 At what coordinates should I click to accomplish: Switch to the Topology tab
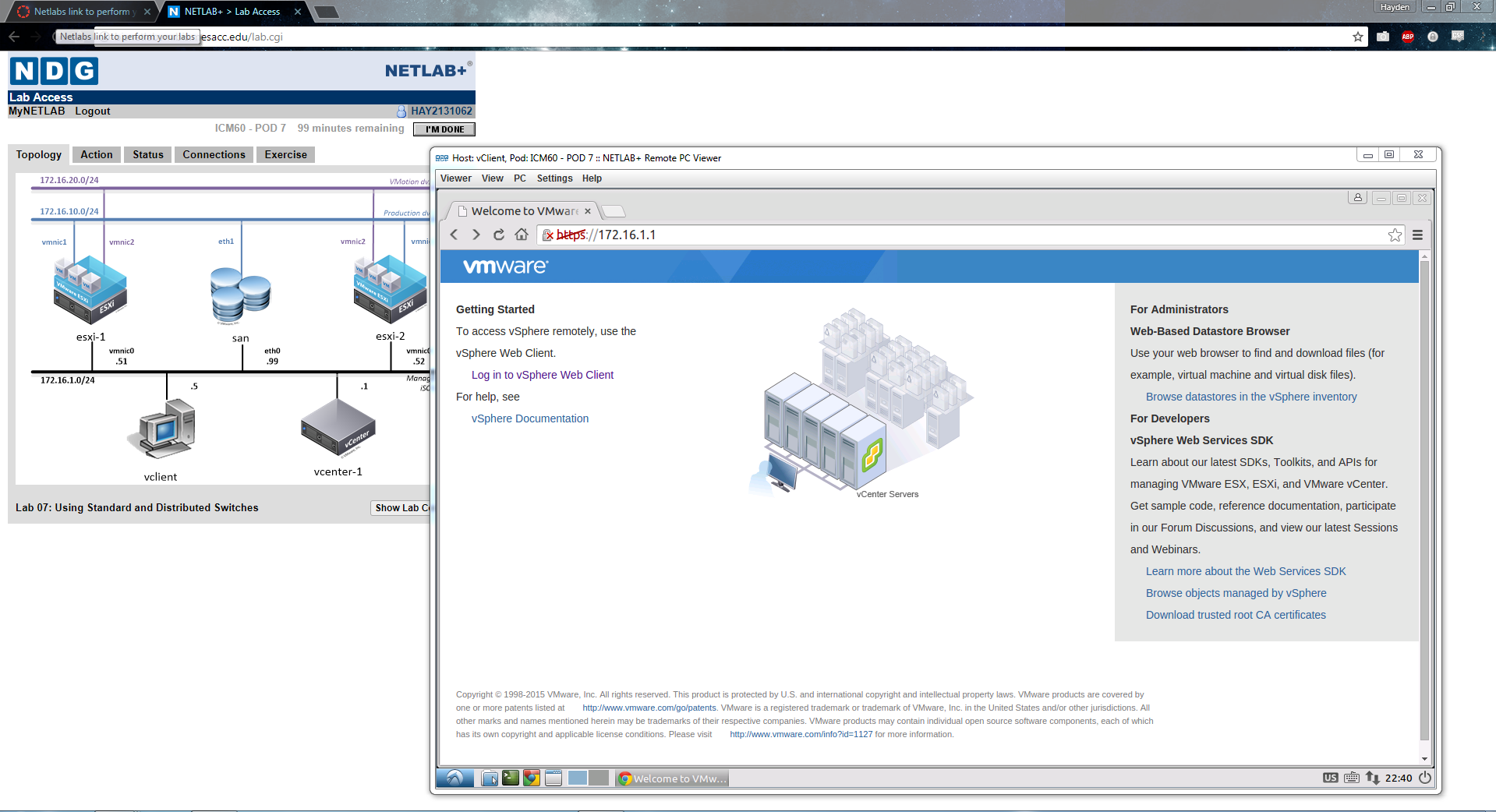coord(39,154)
